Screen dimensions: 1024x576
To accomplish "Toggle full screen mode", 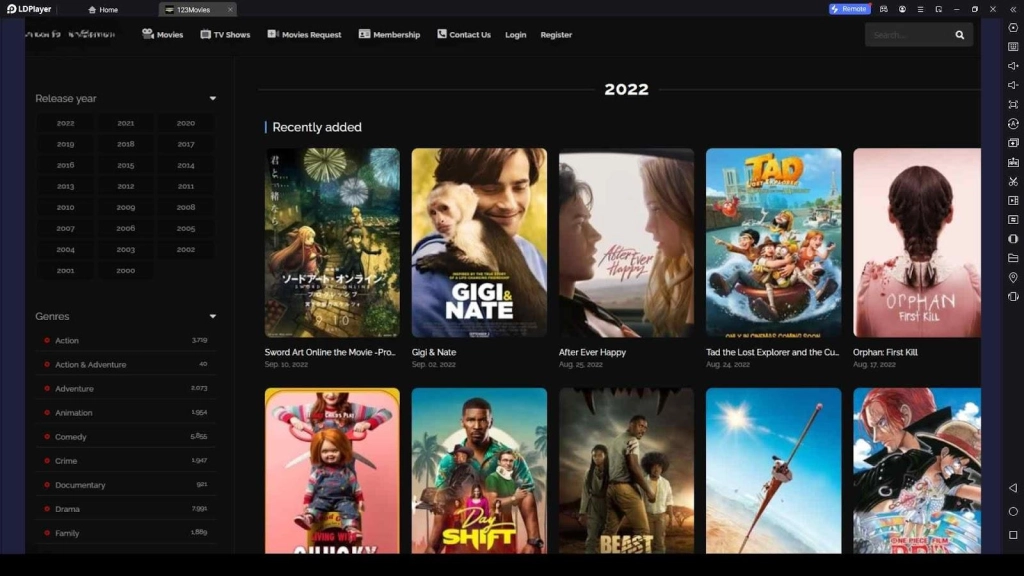I will pos(1013,105).
